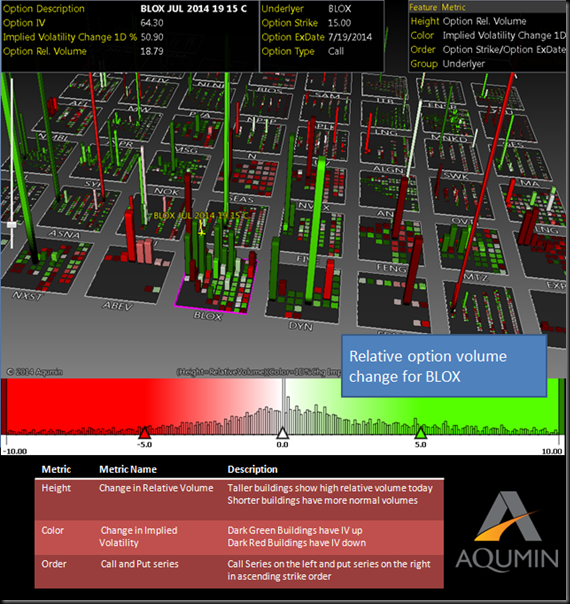Adjust the vertical zoom slider handle
This screenshot has width=570, height=604.
[x=12, y=224]
